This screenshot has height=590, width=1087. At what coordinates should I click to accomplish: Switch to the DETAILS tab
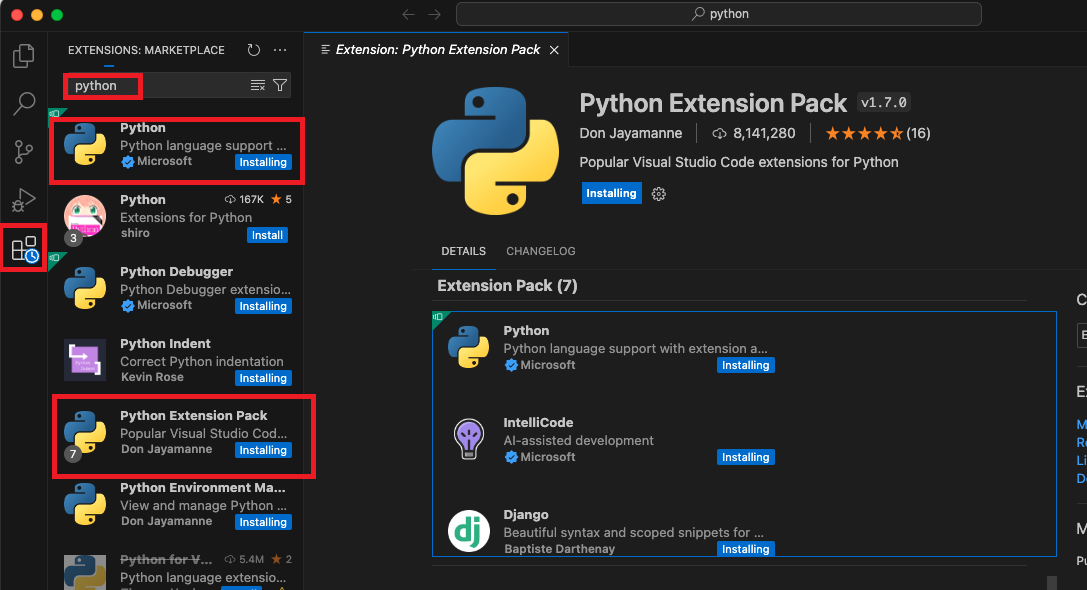click(463, 251)
